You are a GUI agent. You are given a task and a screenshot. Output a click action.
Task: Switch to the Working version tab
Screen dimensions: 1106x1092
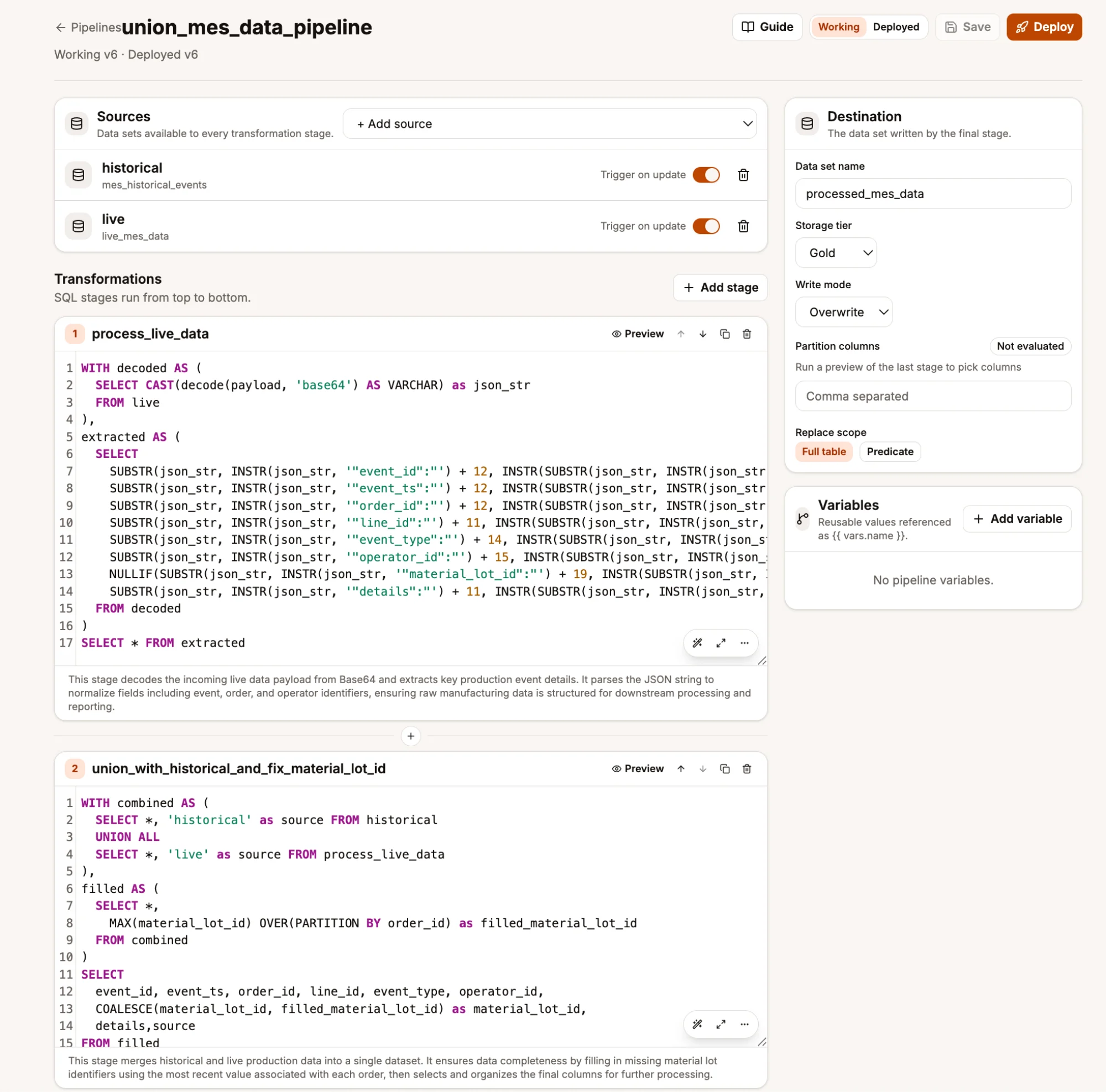point(839,27)
